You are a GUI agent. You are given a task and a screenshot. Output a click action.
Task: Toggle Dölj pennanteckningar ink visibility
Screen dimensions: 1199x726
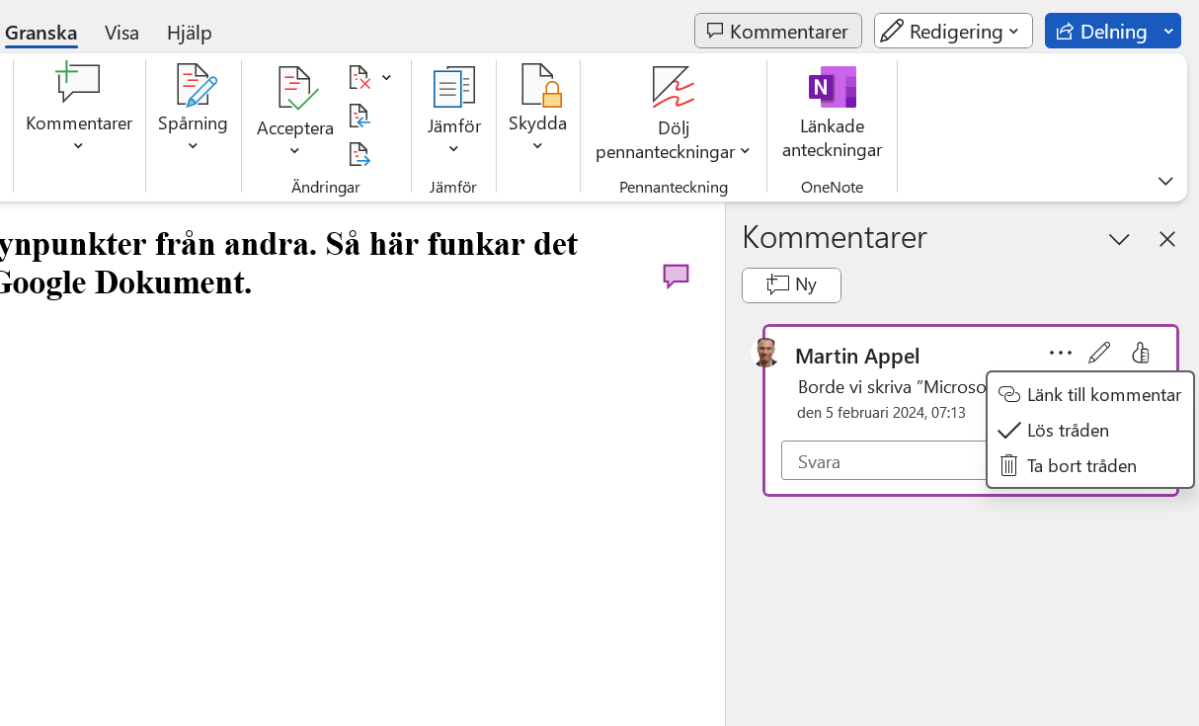(673, 90)
